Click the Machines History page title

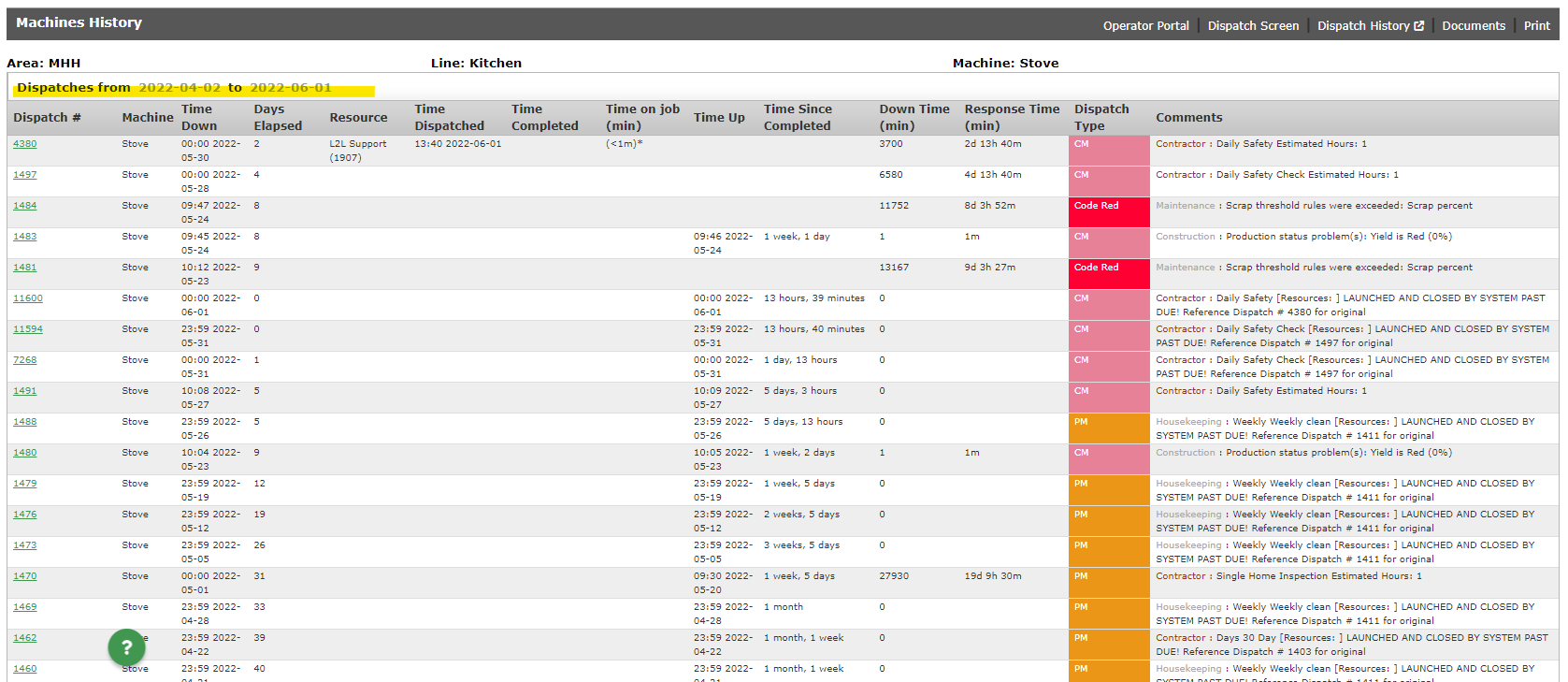point(79,22)
